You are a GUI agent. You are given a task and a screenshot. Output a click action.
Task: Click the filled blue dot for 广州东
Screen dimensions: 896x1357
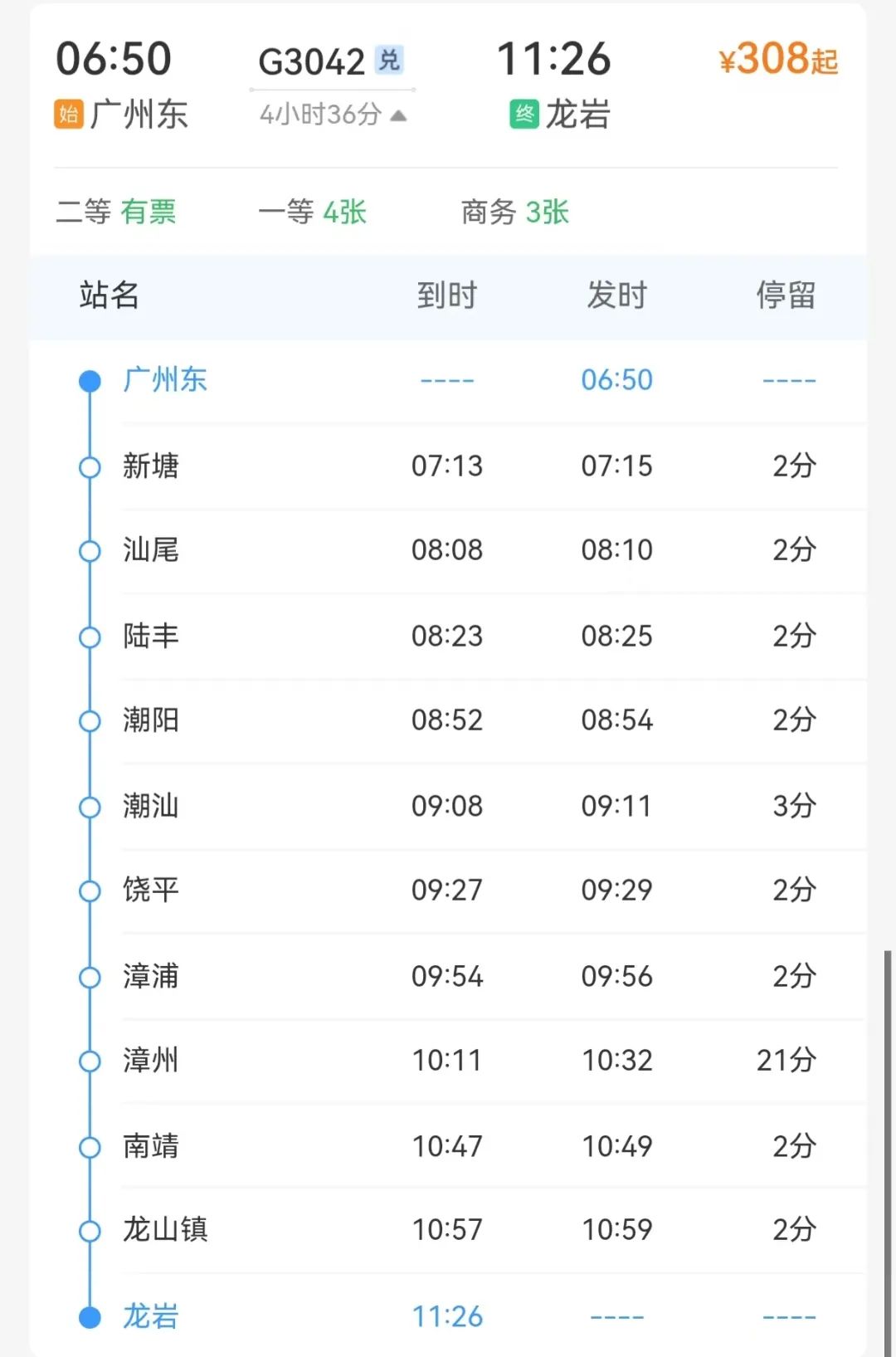point(90,381)
